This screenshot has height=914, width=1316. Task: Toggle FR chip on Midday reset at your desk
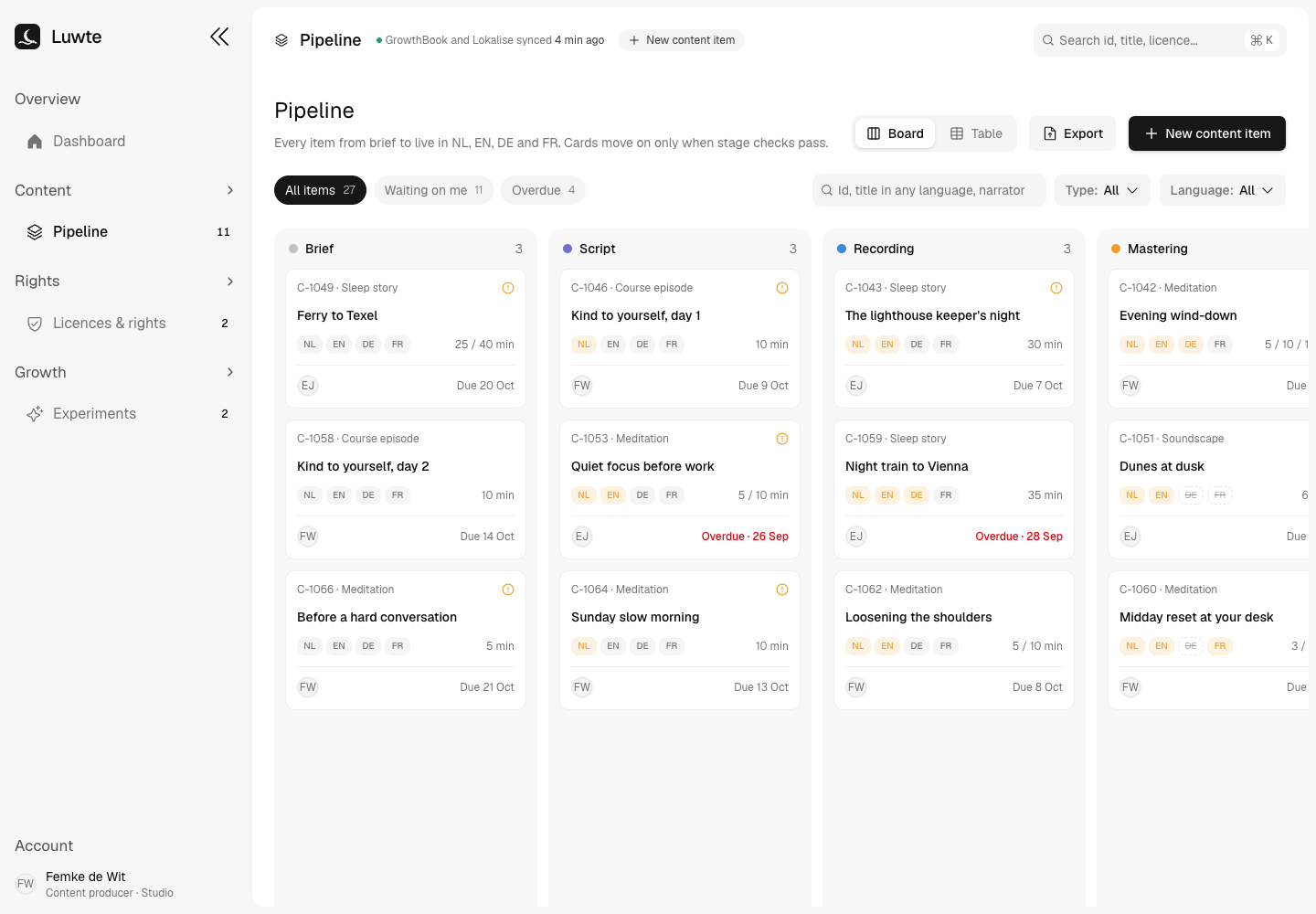(x=1220, y=646)
